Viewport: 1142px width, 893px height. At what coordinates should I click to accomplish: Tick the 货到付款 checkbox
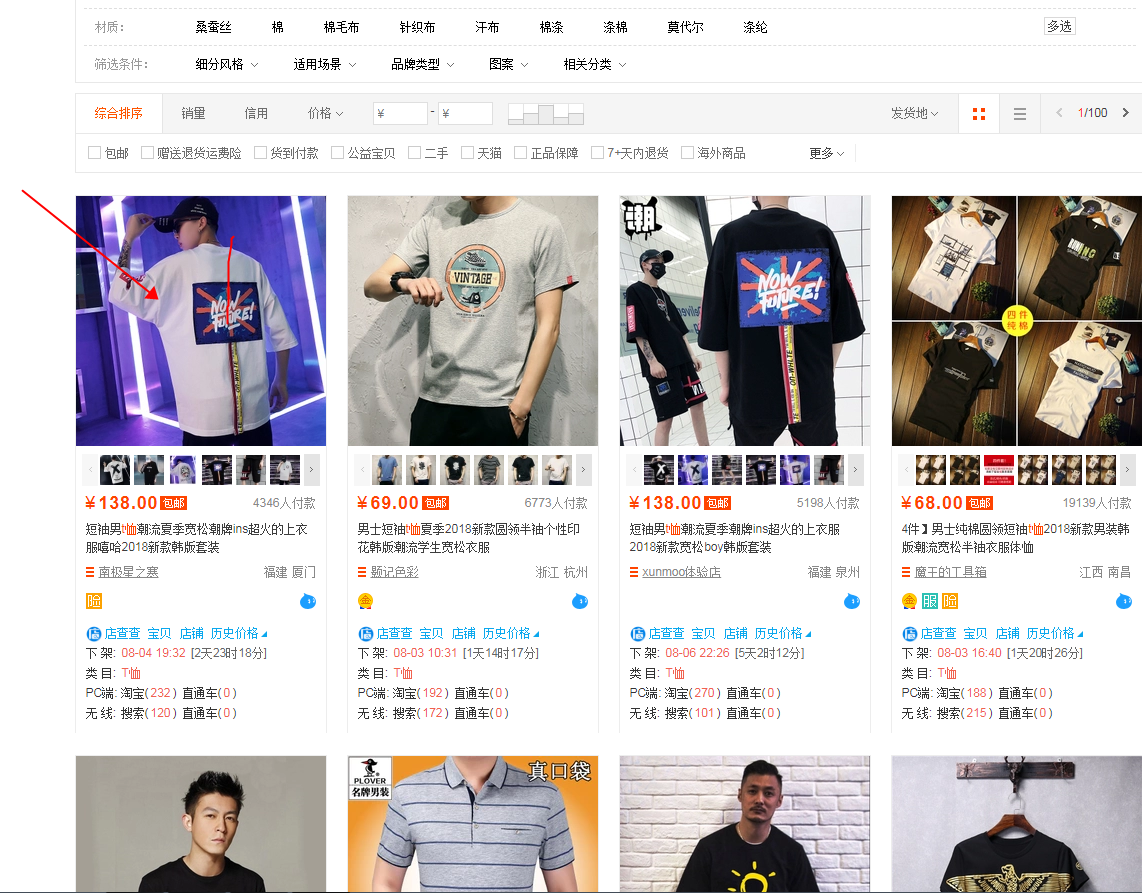[261, 153]
